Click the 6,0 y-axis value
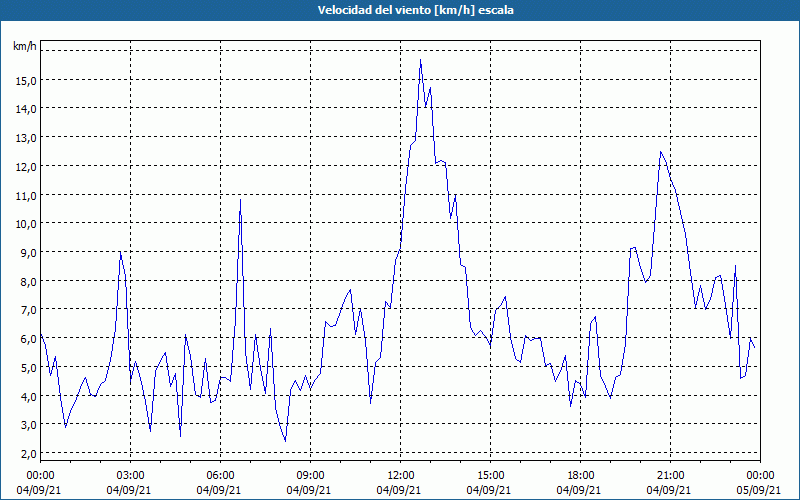 (x=28, y=339)
